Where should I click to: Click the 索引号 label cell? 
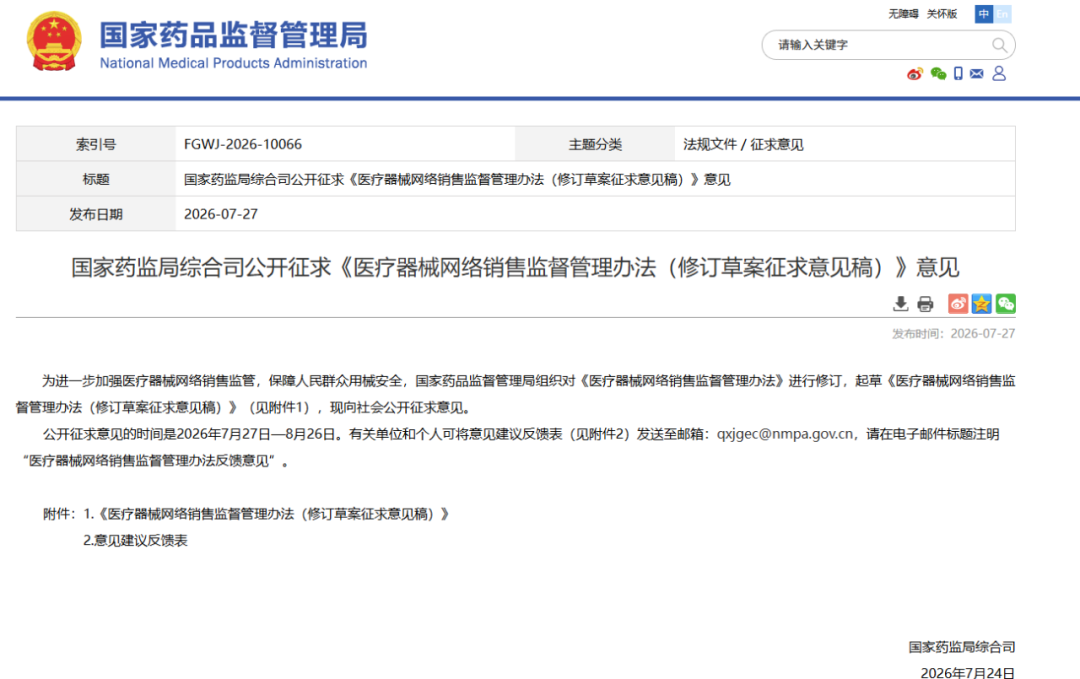coord(96,144)
